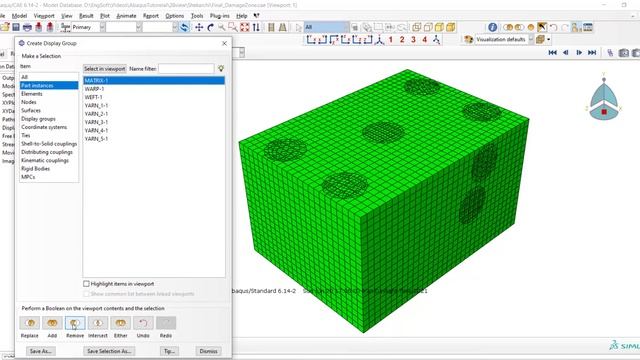Open the Result menu
Image resolution: width=640 pixels, height=360 pixels.
pos(86,16)
